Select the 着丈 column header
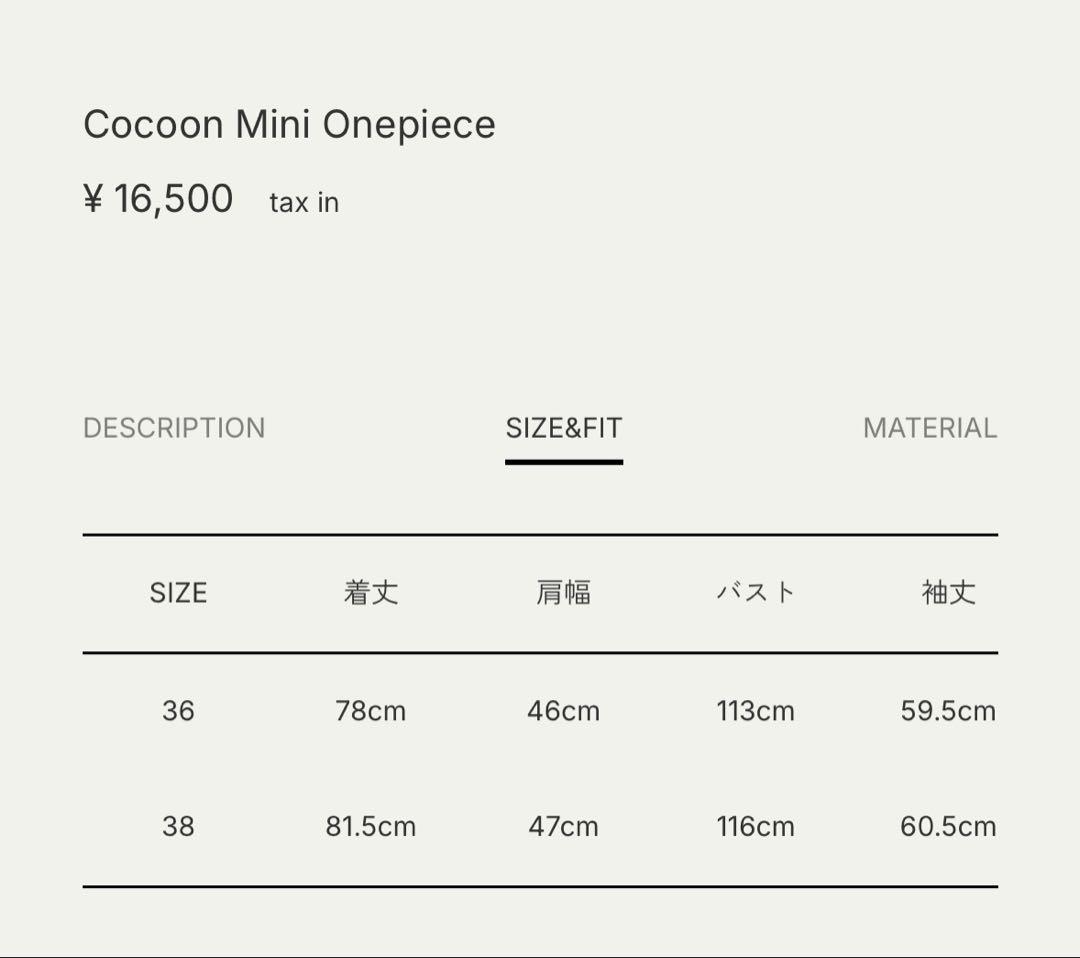The image size is (1080, 958). 371,592
